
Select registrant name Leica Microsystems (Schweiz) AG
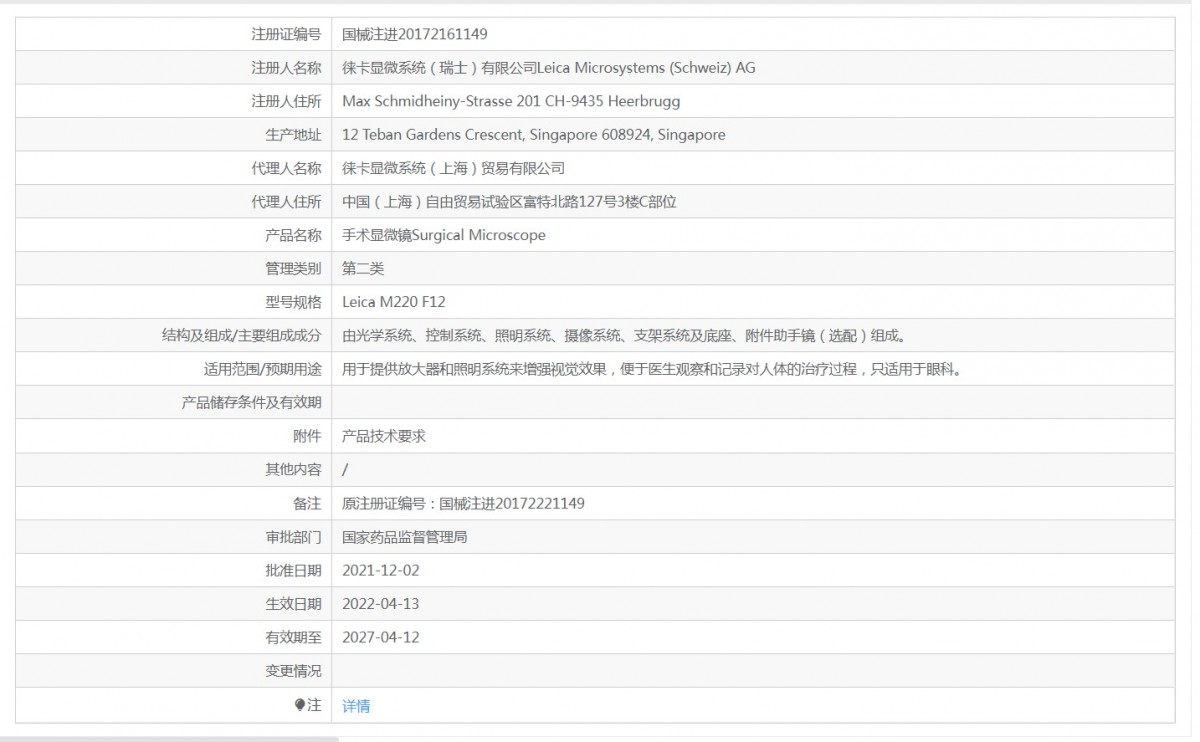tap(647, 68)
